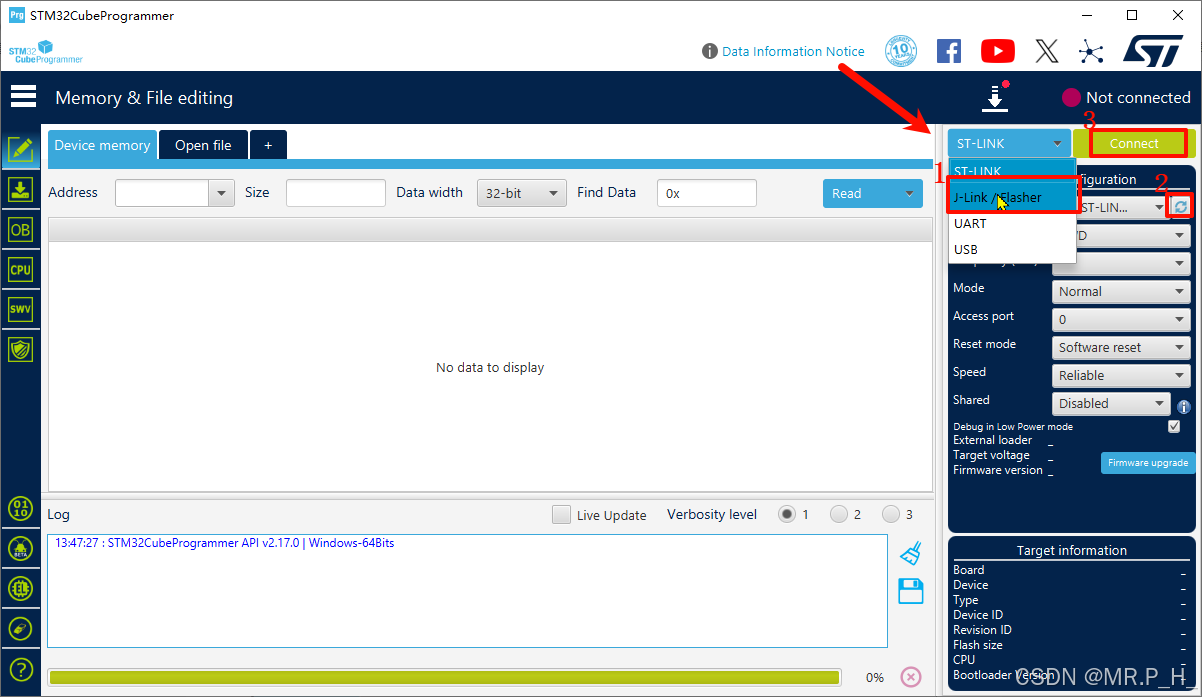Click the Address input field
1202x697 pixels.
tap(162, 193)
